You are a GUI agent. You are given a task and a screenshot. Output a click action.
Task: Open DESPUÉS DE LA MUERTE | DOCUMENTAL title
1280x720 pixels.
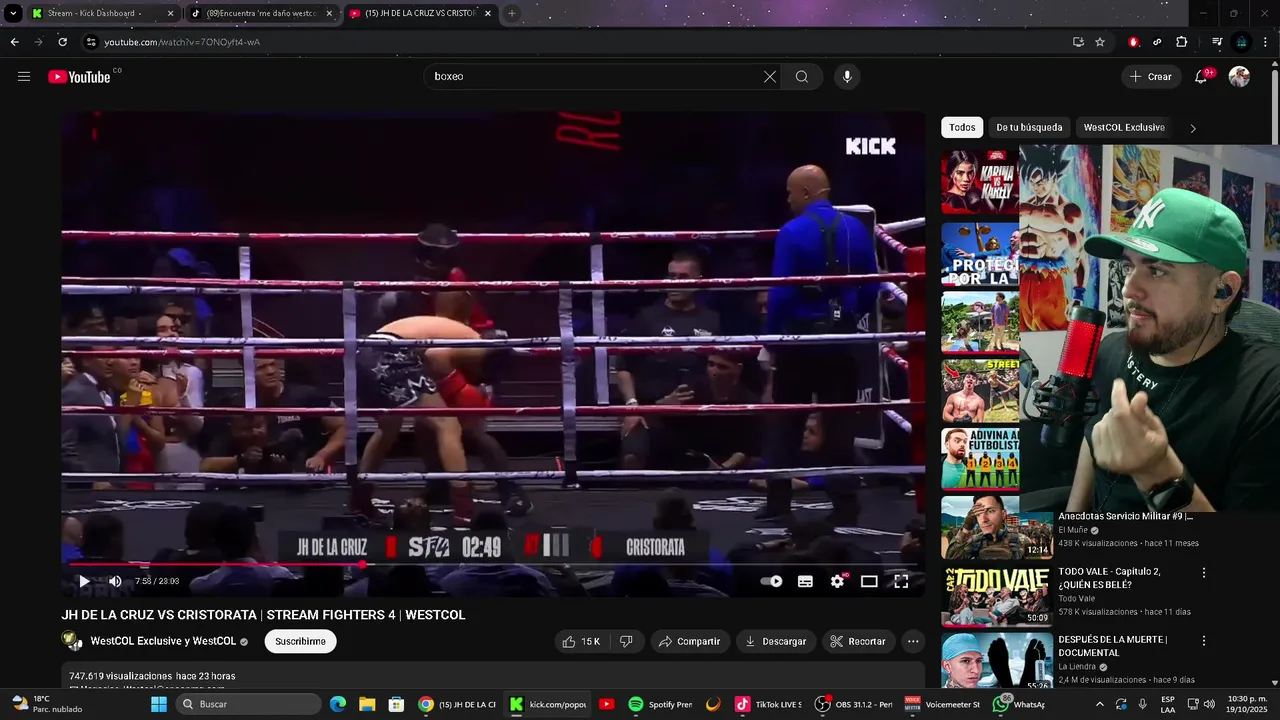point(1113,646)
